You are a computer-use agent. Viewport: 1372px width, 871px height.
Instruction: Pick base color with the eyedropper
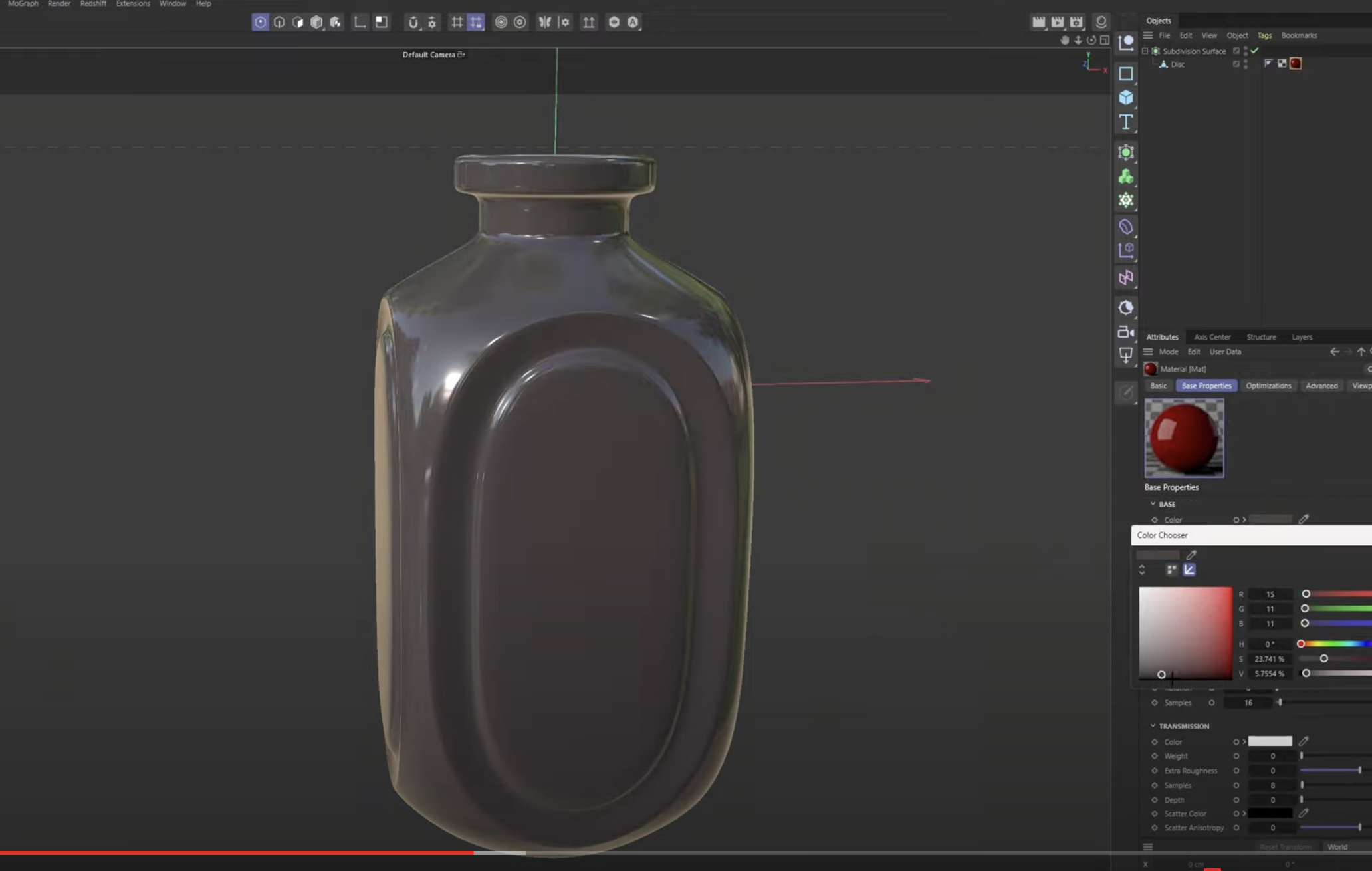point(1304,519)
